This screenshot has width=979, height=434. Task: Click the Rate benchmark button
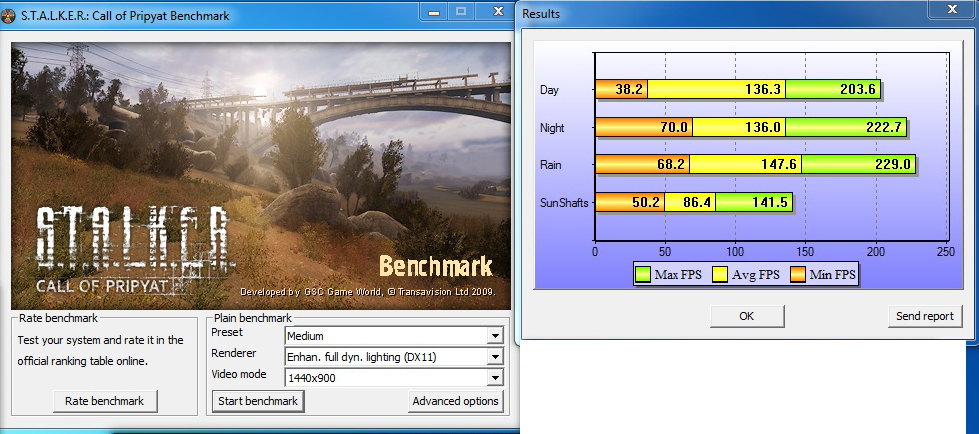click(104, 401)
